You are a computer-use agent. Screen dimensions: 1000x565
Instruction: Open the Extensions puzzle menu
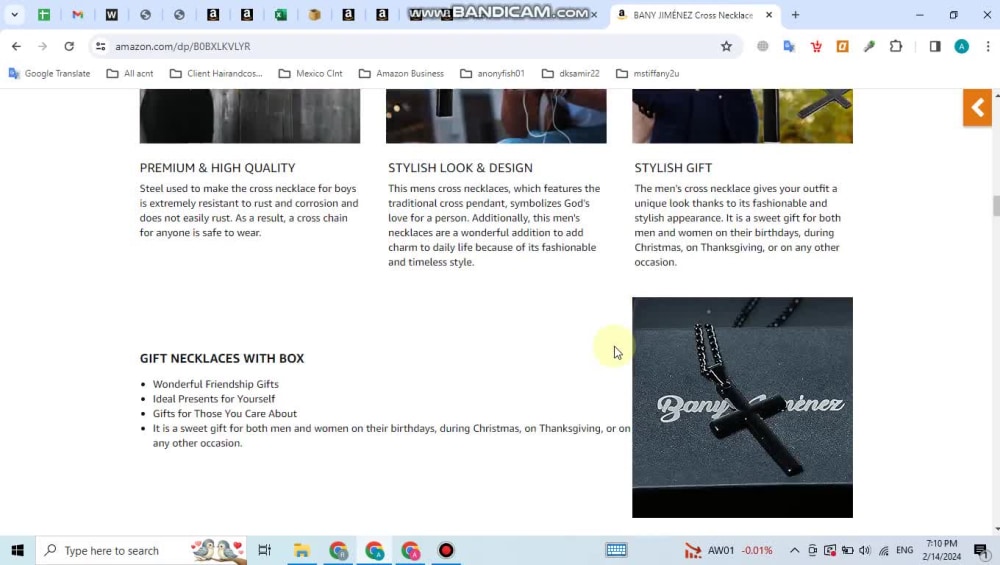896,46
